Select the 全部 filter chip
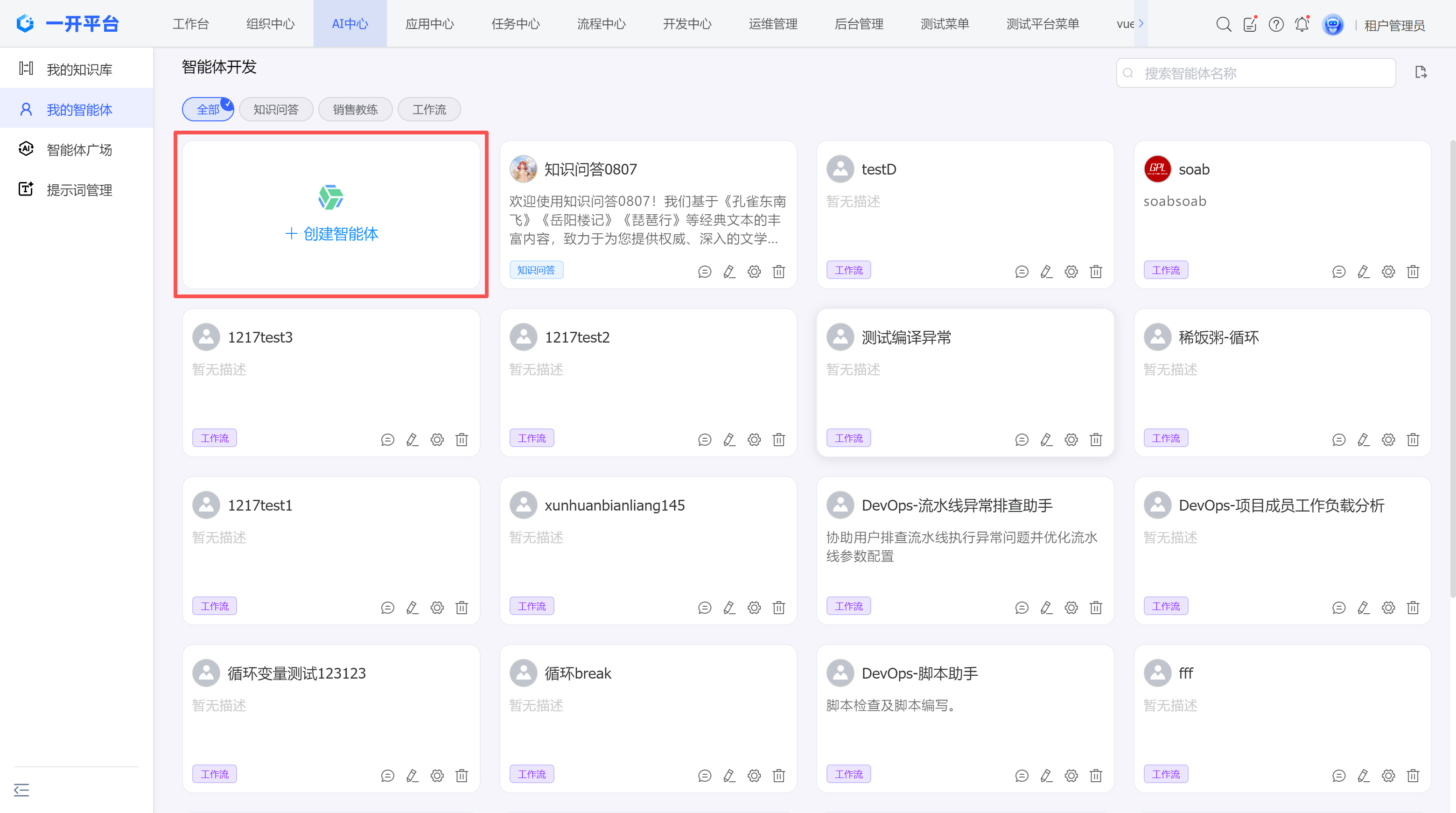Viewport: 1456px width, 813px height. coord(208,109)
